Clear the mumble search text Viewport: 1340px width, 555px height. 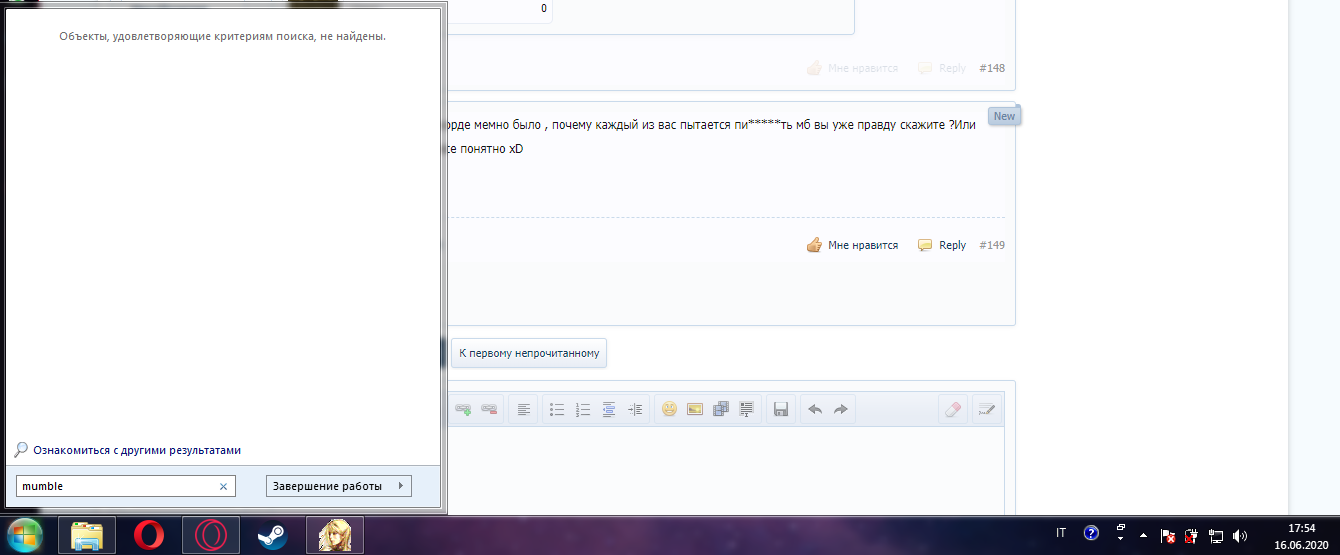[x=224, y=486]
